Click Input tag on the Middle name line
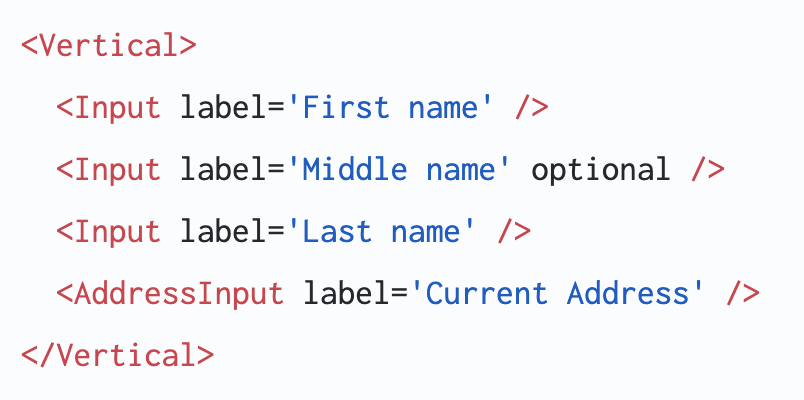 pos(115,170)
